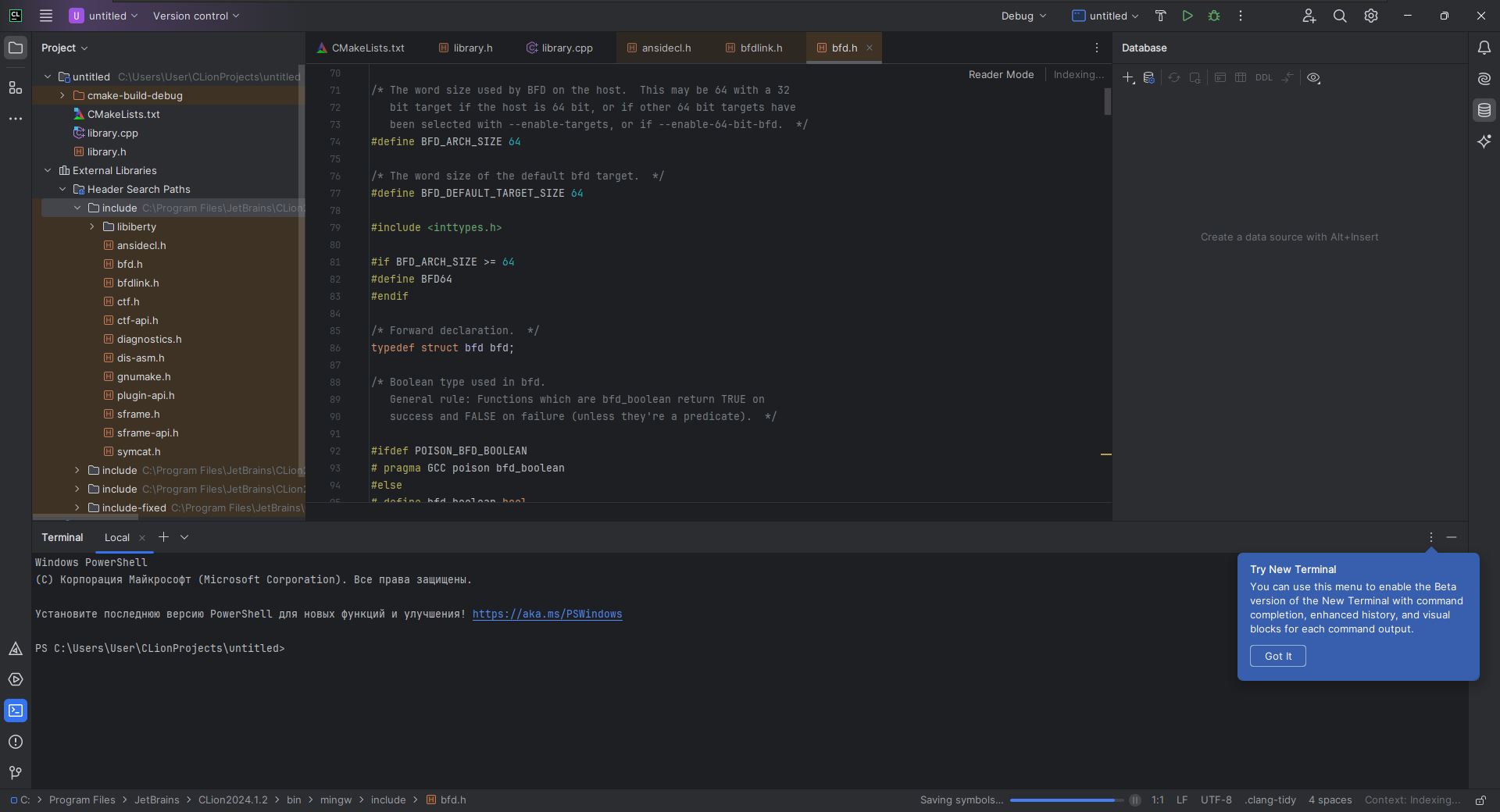
Task: Open the Git tool window in the left sidebar
Action: tap(15, 773)
